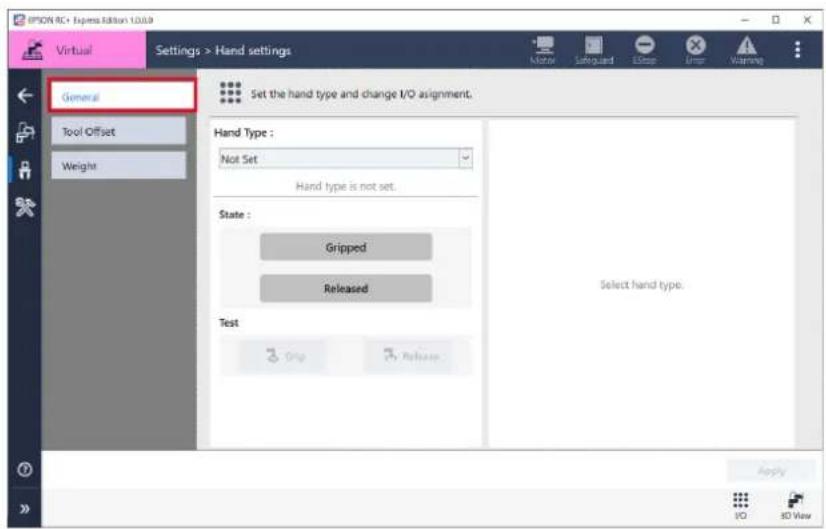The image size is (826, 529).
Task: Maximize the EPSON RC+ window
Action: [775, 20]
